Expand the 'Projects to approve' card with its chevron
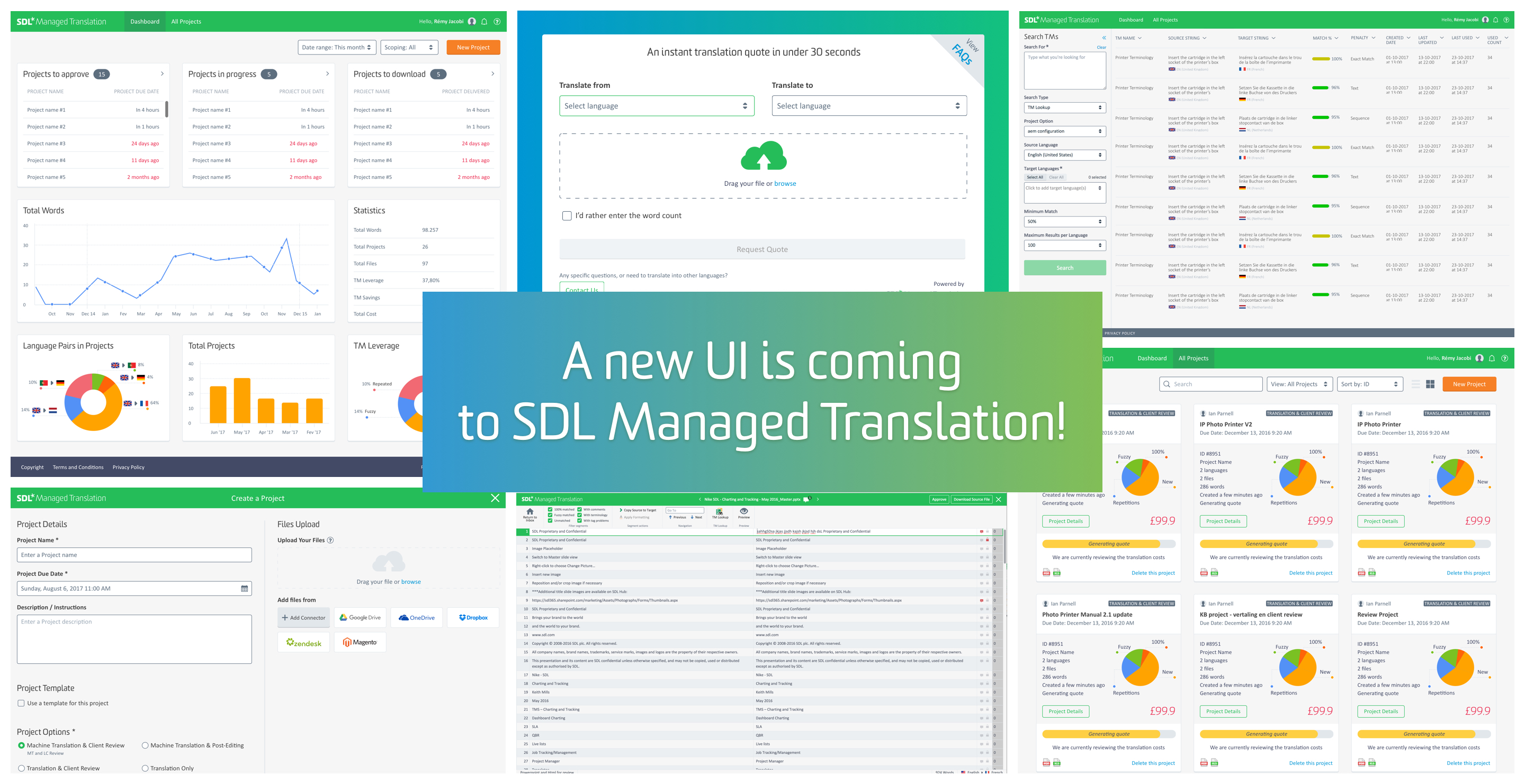This screenshot has height=784, width=1525. (x=162, y=74)
